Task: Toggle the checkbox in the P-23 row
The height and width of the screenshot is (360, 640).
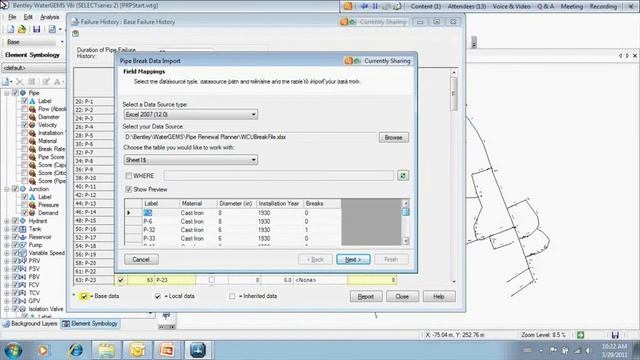Action: tap(120, 280)
